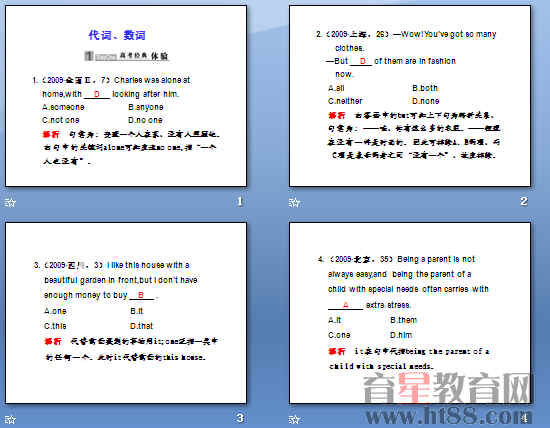
Task: Click option D.no one on slide 1
Action: pyautogui.click(x=145, y=120)
